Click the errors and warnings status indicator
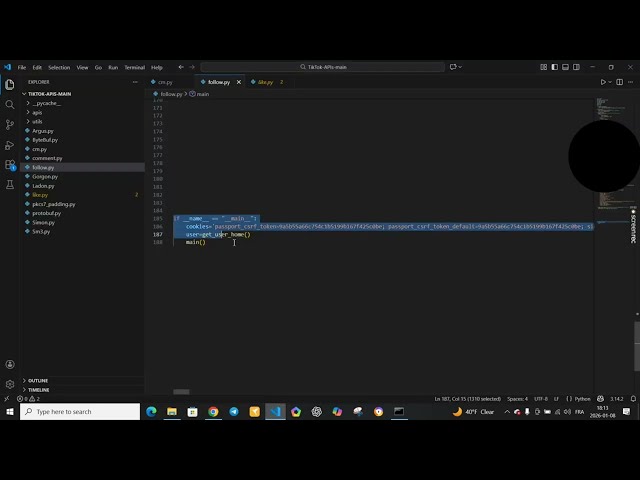The height and width of the screenshot is (480, 640). click(28, 399)
